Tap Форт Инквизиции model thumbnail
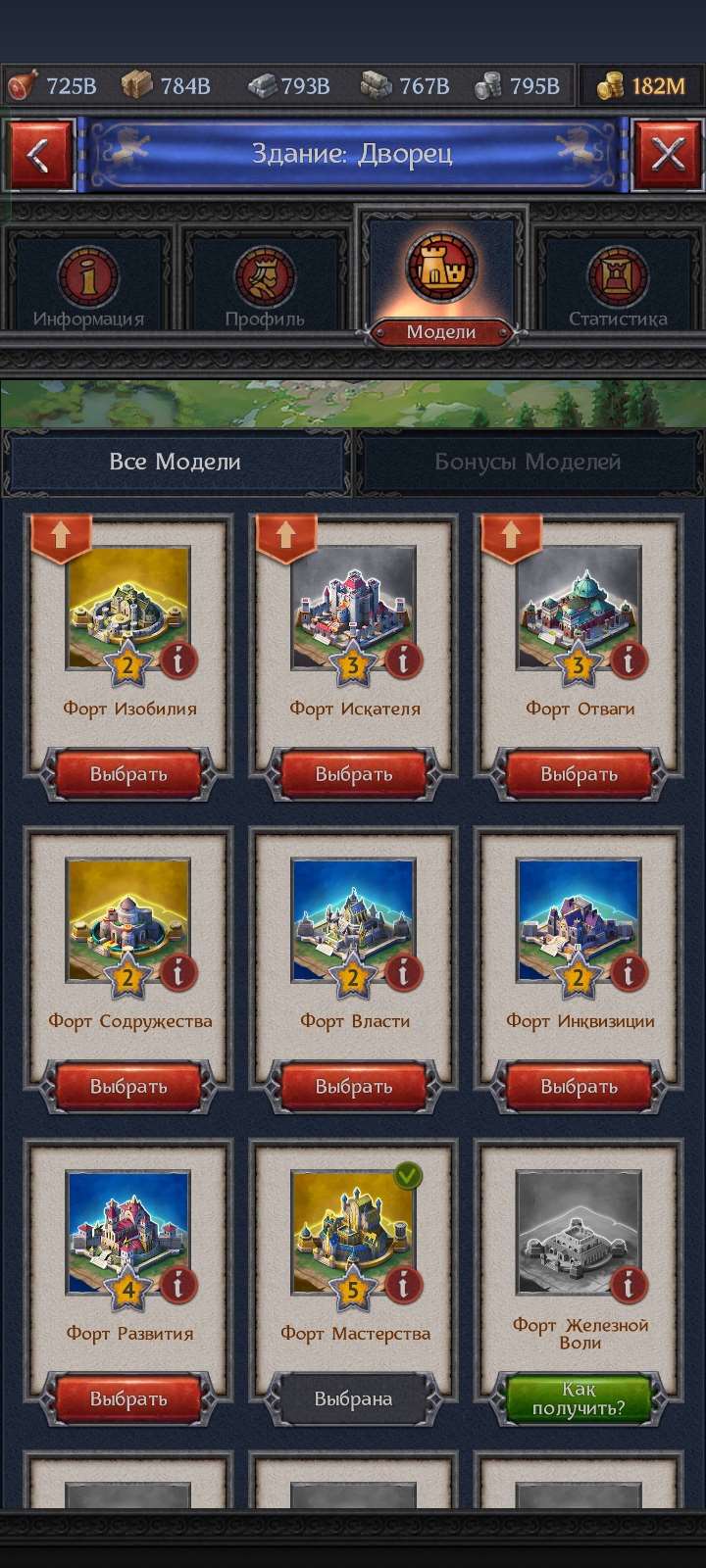The height and width of the screenshot is (1568, 706). [579, 920]
